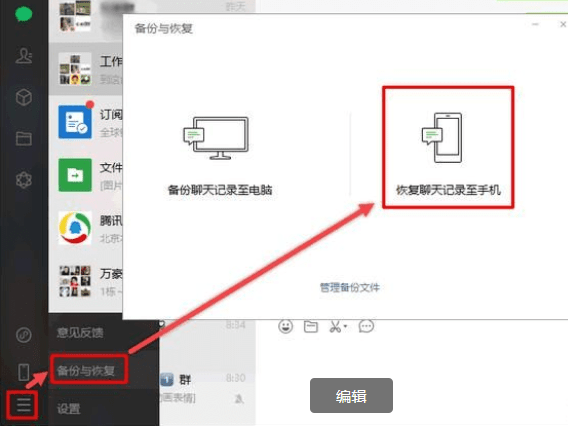Screen dimensions: 568x428
Task: Open the Moments aperture icon in sidebar
Action: click(24, 180)
